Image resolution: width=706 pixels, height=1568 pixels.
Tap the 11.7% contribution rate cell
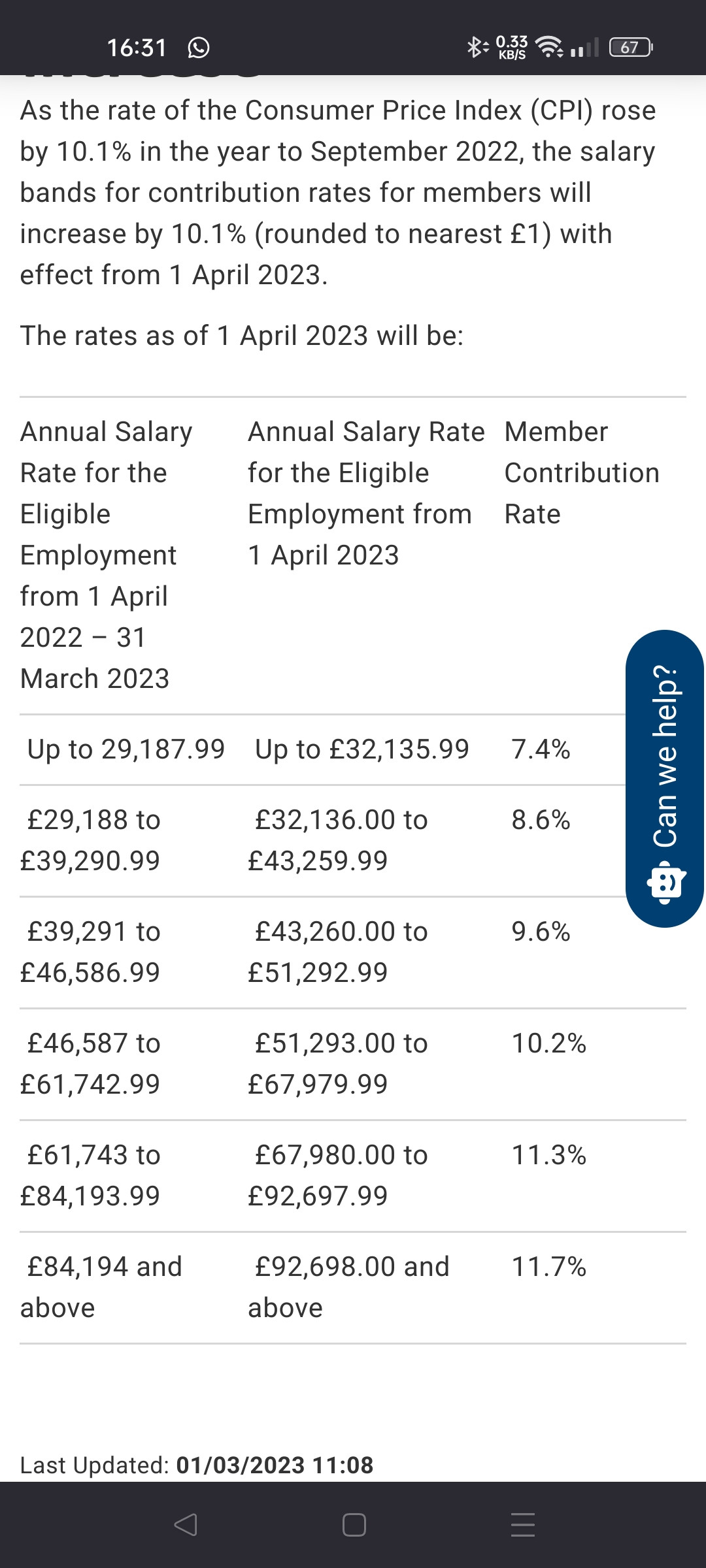coord(548,1267)
